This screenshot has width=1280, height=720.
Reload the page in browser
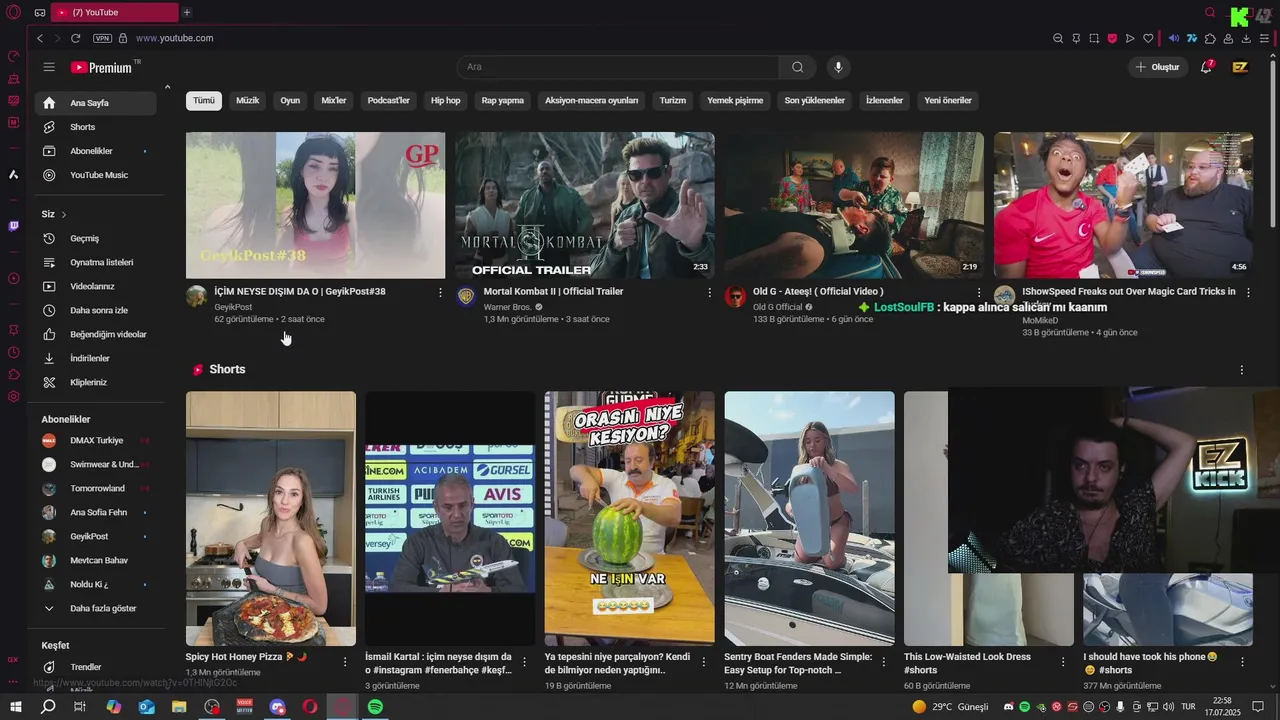[x=75, y=38]
